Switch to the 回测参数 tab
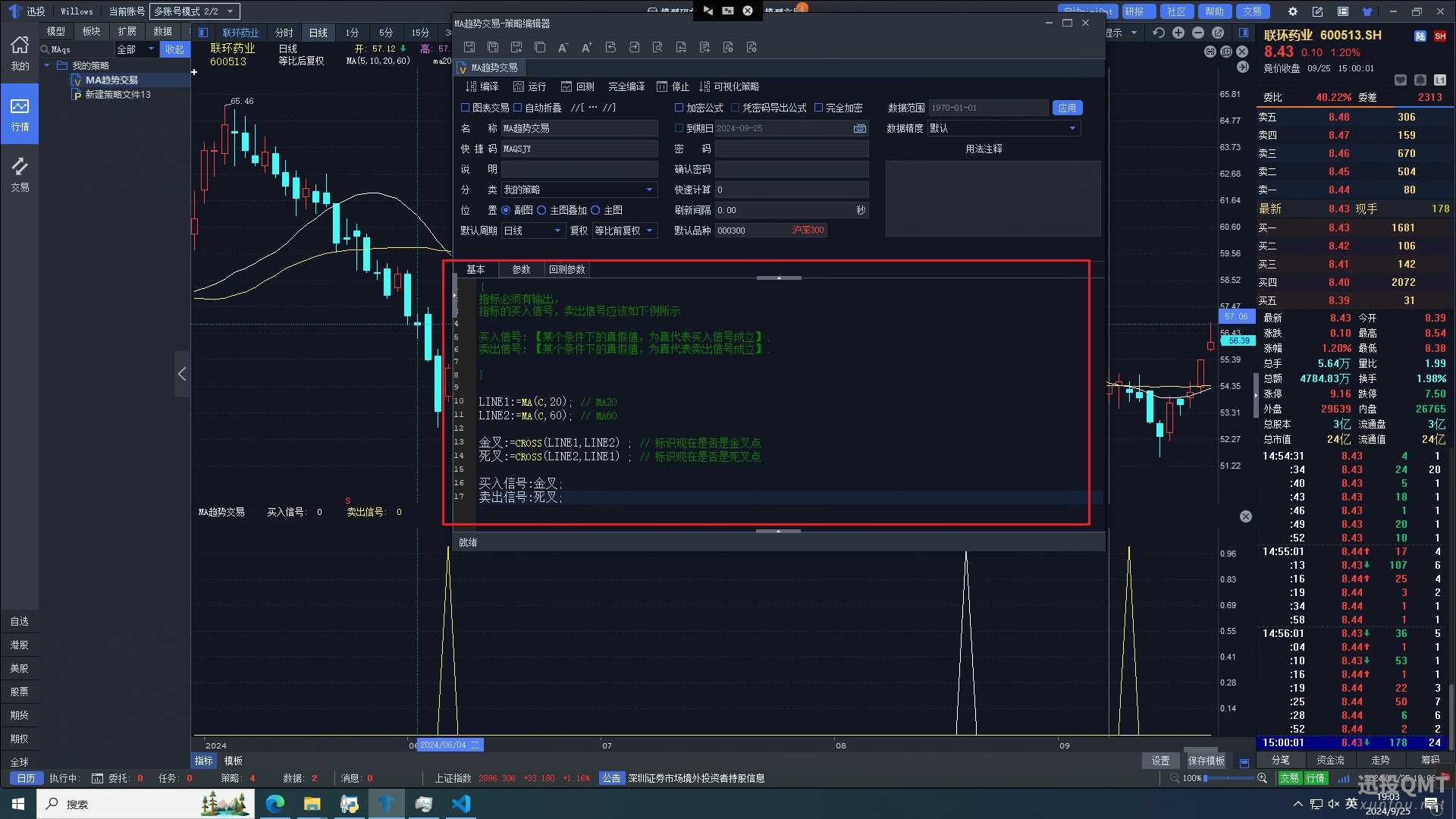1456x819 pixels. coord(567,269)
